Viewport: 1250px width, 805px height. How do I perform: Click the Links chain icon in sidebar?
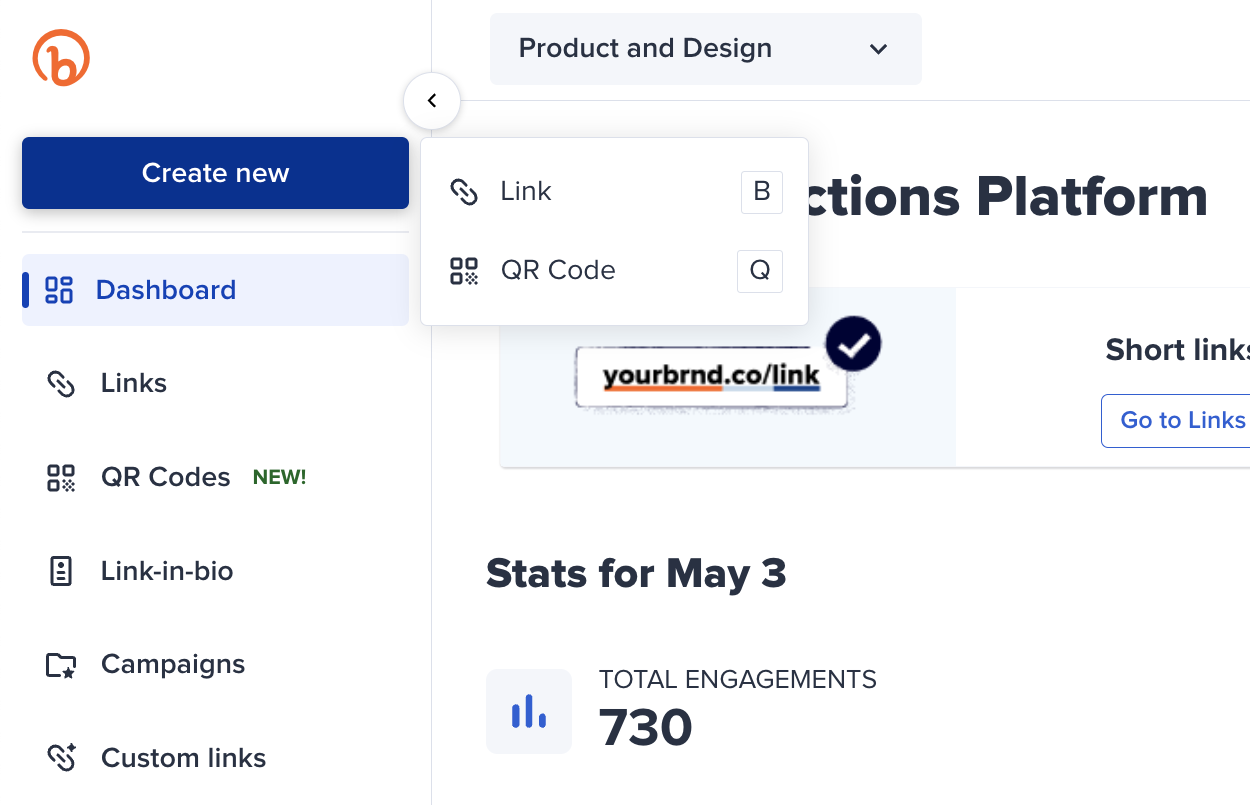coord(62,384)
